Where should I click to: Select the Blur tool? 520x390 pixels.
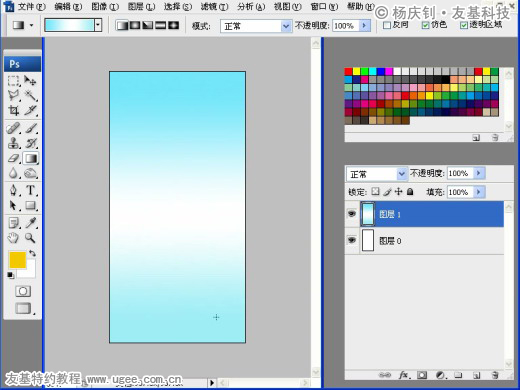[13, 173]
